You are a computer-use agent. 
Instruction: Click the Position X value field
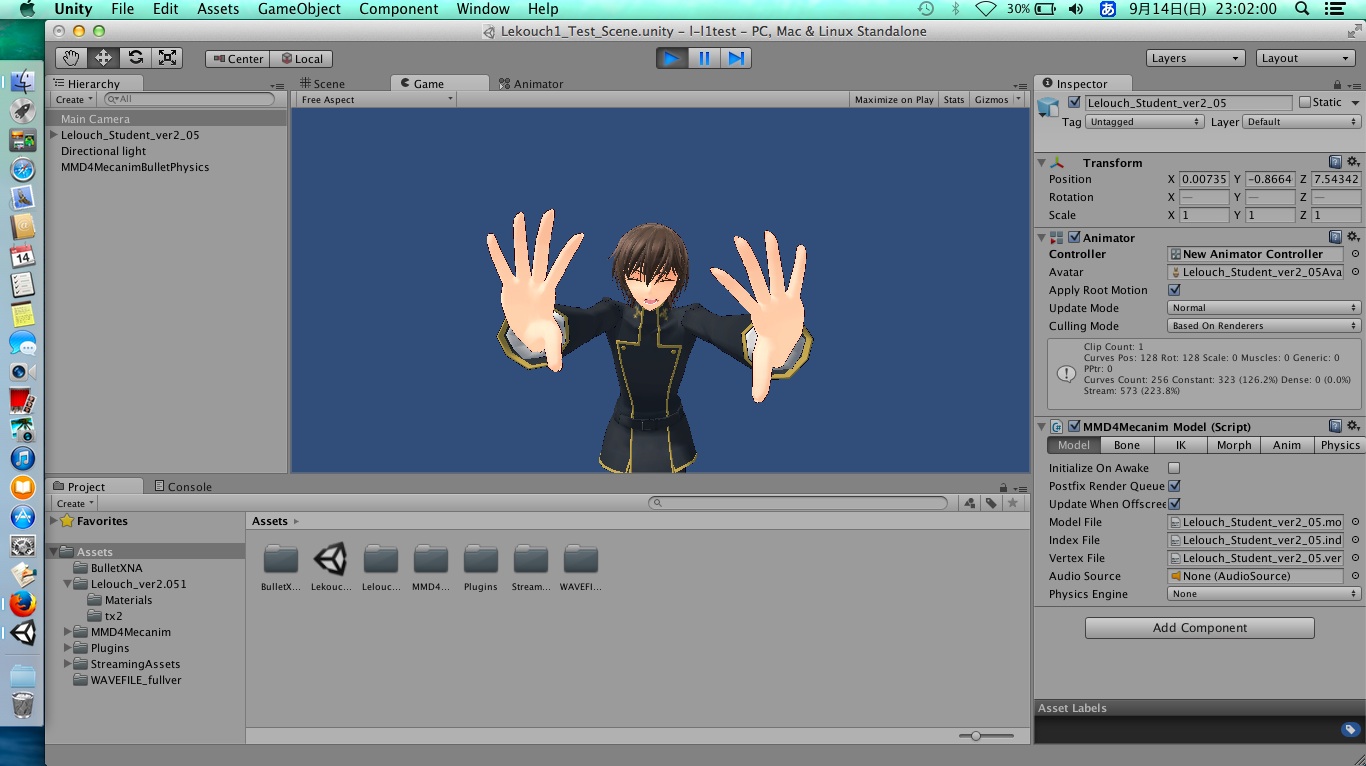pyautogui.click(x=1204, y=179)
